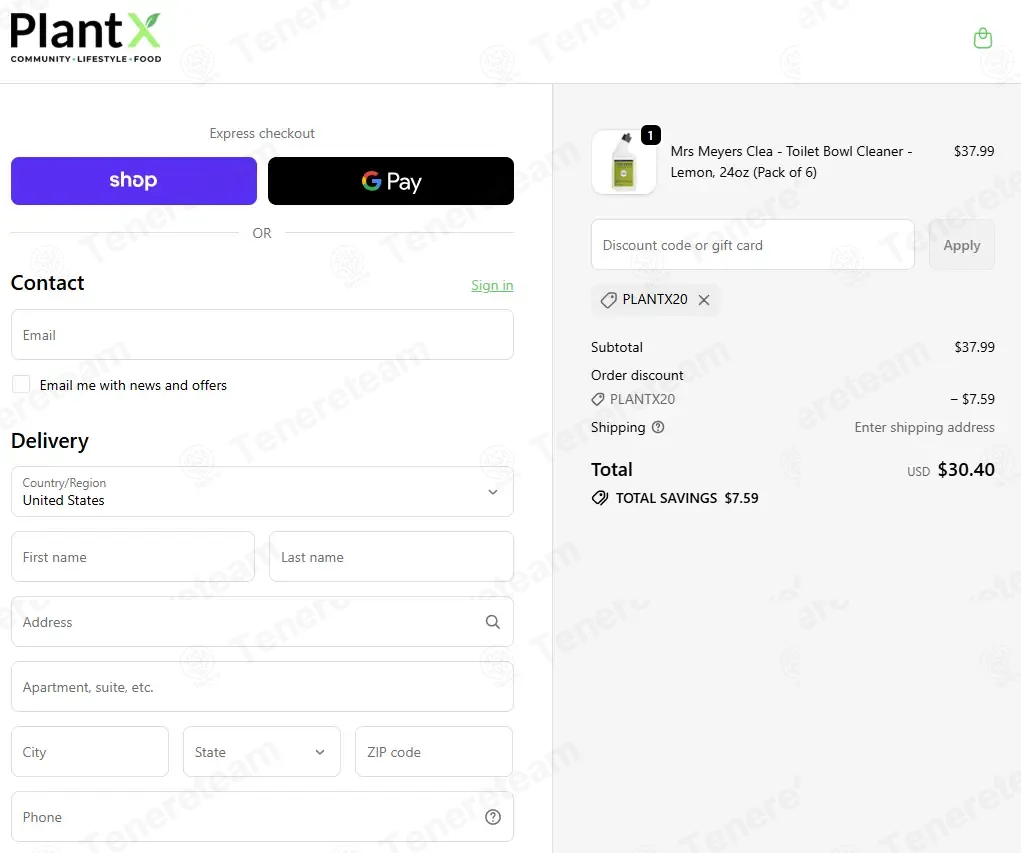Expand the State dropdown
The width and height of the screenshot is (1021, 853).
(x=262, y=751)
